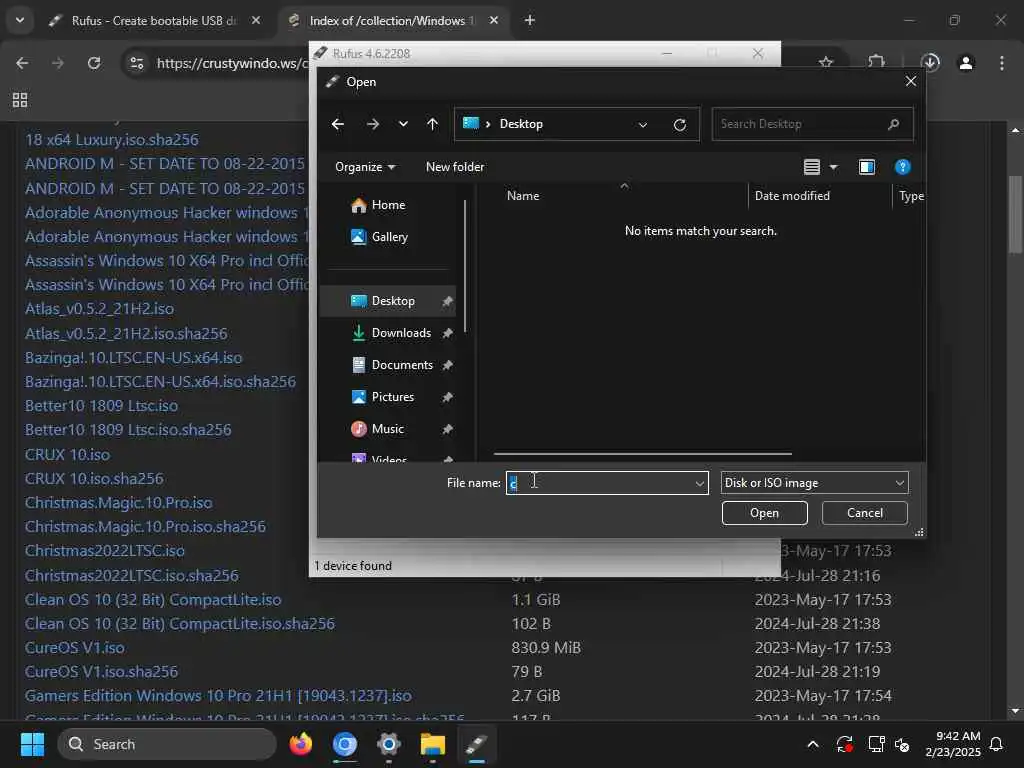1024x768 pixels.
Task: Open Better10 1809 Ltsc.iso link
Action: 101,406
